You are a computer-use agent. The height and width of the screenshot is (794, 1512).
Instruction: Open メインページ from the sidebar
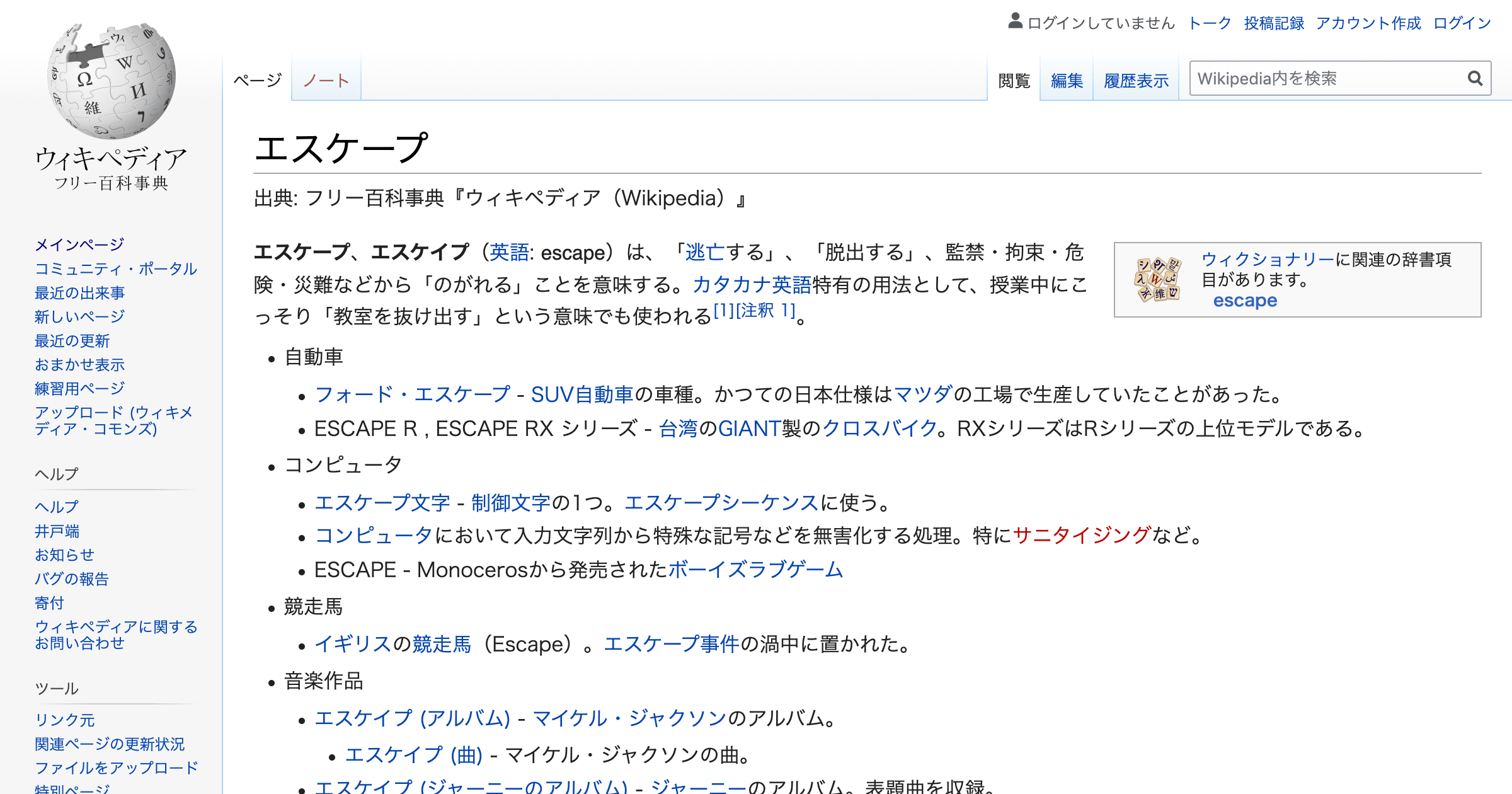[x=79, y=245]
